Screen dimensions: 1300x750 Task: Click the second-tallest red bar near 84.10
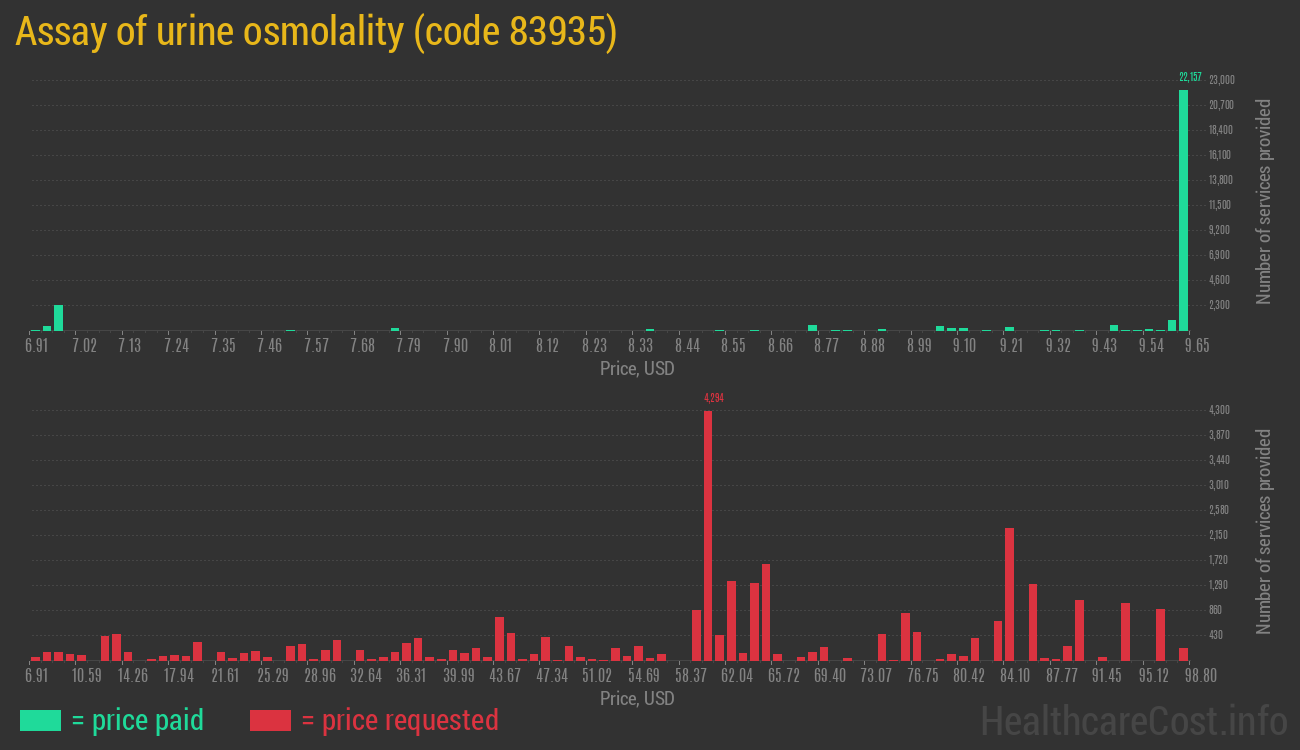tap(1009, 594)
